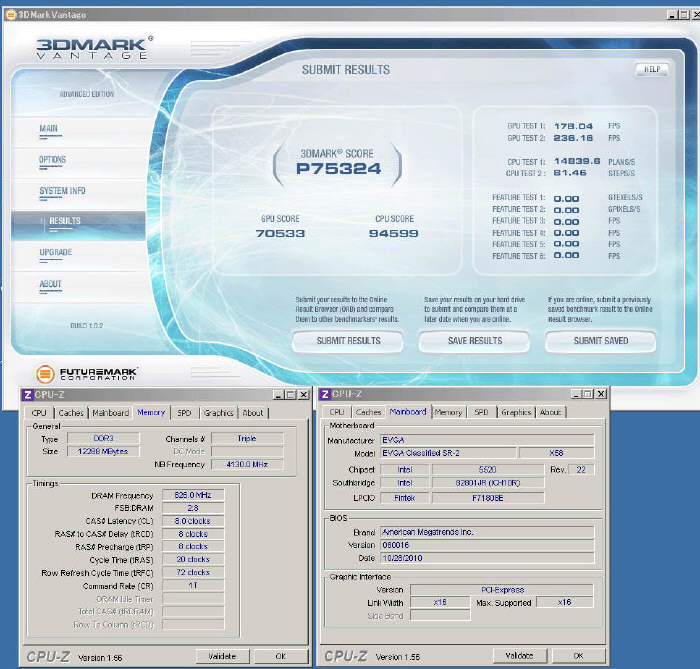Image resolution: width=700 pixels, height=669 pixels.
Task: Click the memory Type field DDR3
Action: tap(103, 438)
